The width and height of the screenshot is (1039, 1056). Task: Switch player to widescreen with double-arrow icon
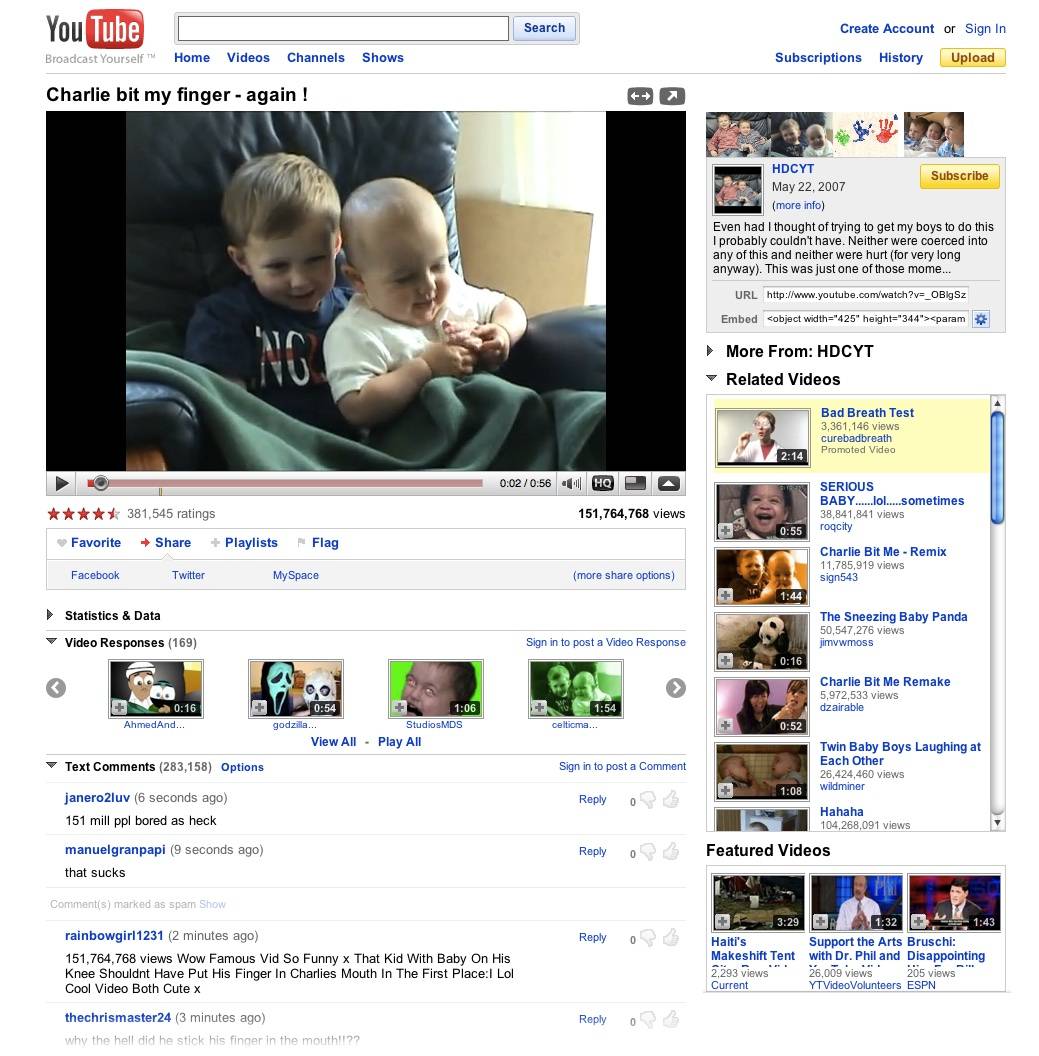640,96
